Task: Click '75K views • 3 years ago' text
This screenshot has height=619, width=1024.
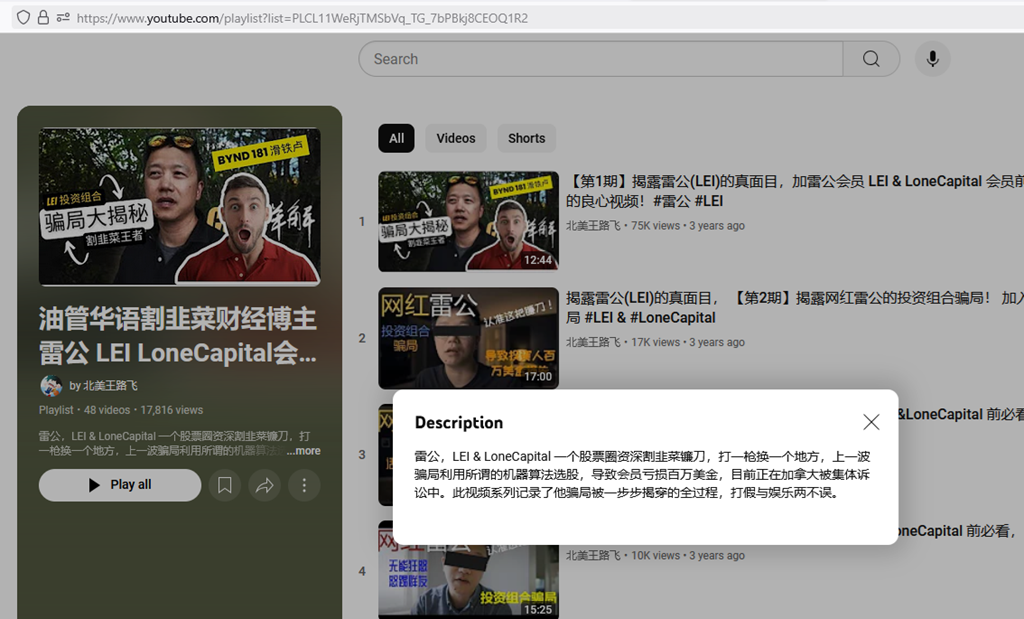Action: (x=688, y=225)
